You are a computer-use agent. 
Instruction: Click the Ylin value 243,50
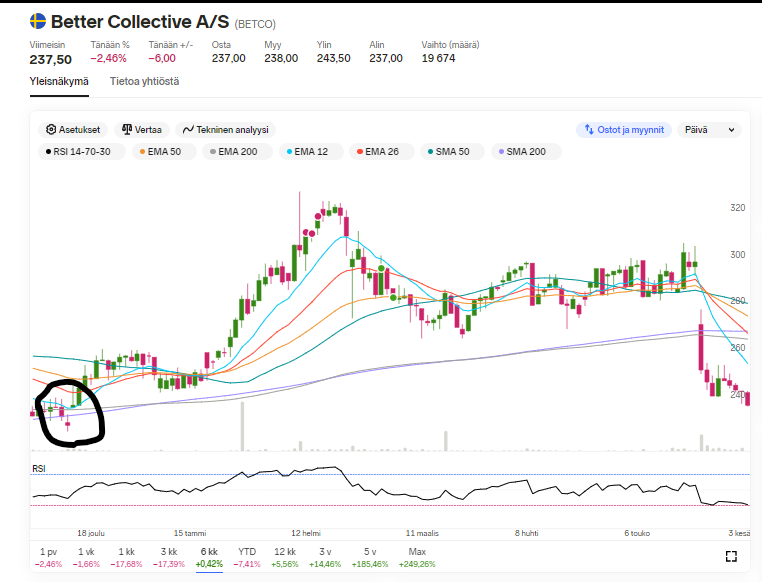point(333,58)
